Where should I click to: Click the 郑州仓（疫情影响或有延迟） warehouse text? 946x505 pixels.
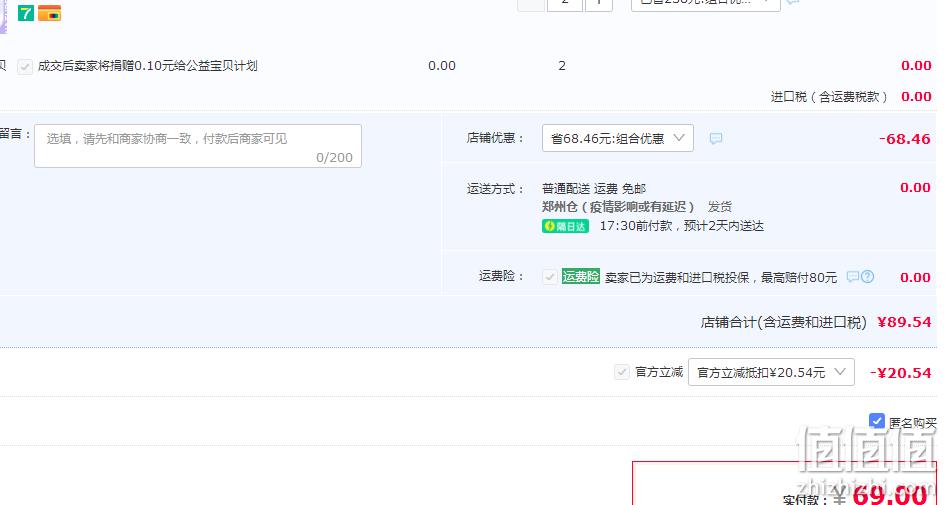618,207
